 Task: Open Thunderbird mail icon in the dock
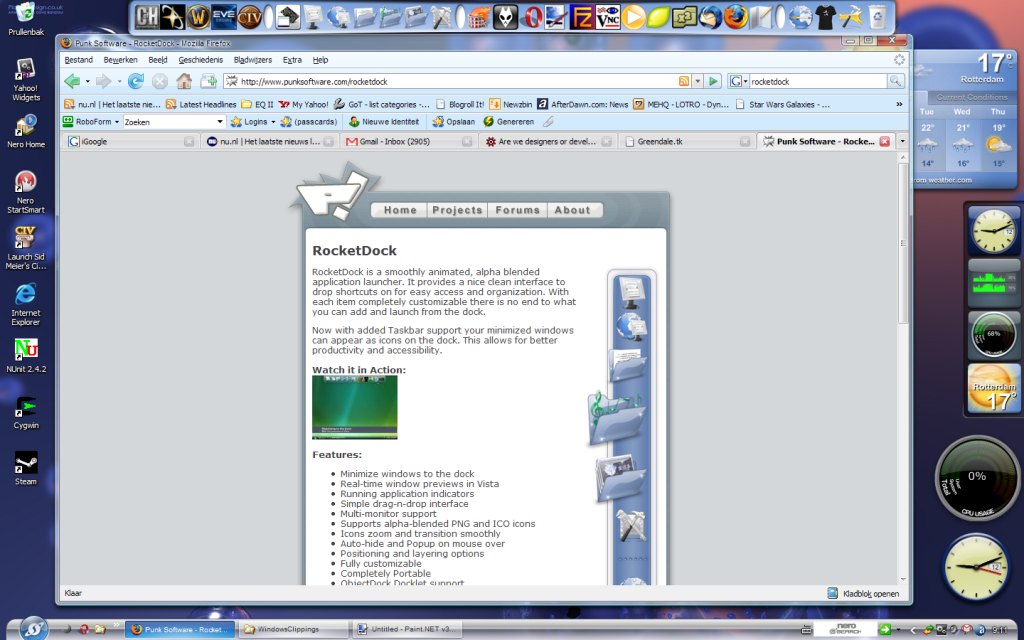[x=709, y=17]
